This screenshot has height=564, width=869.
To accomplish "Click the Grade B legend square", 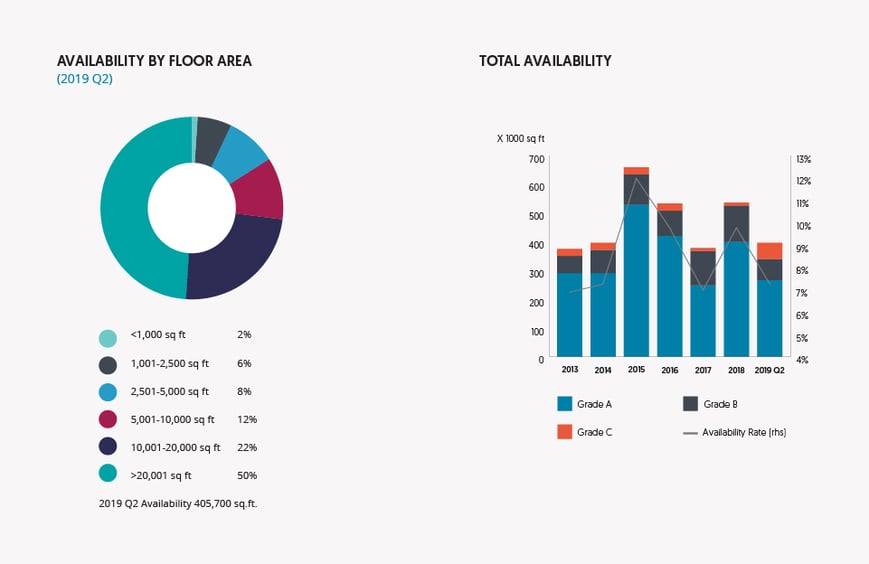I will coord(690,405).
